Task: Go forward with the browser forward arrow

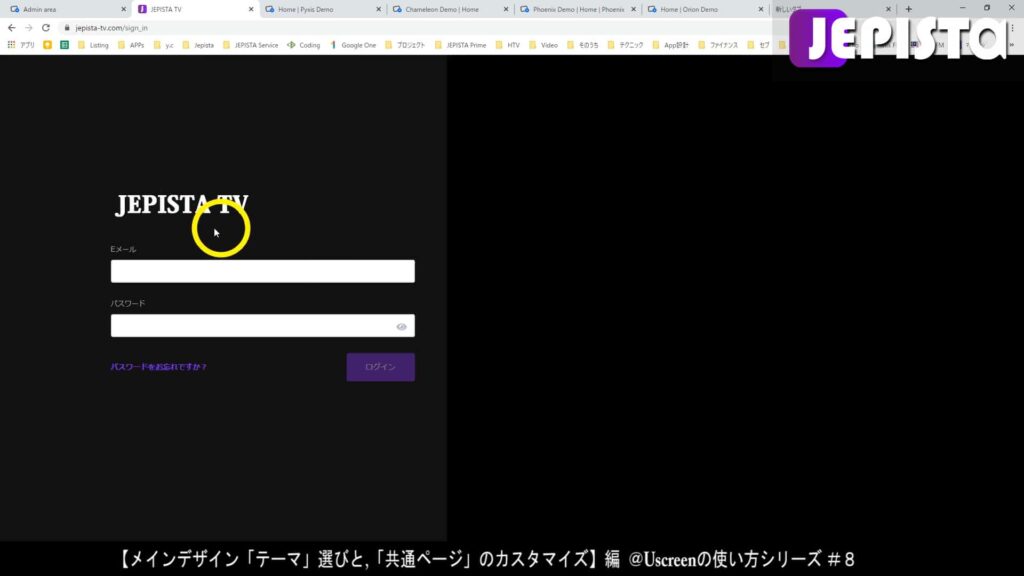Action: pyautogui.click(x=29, y=28)
